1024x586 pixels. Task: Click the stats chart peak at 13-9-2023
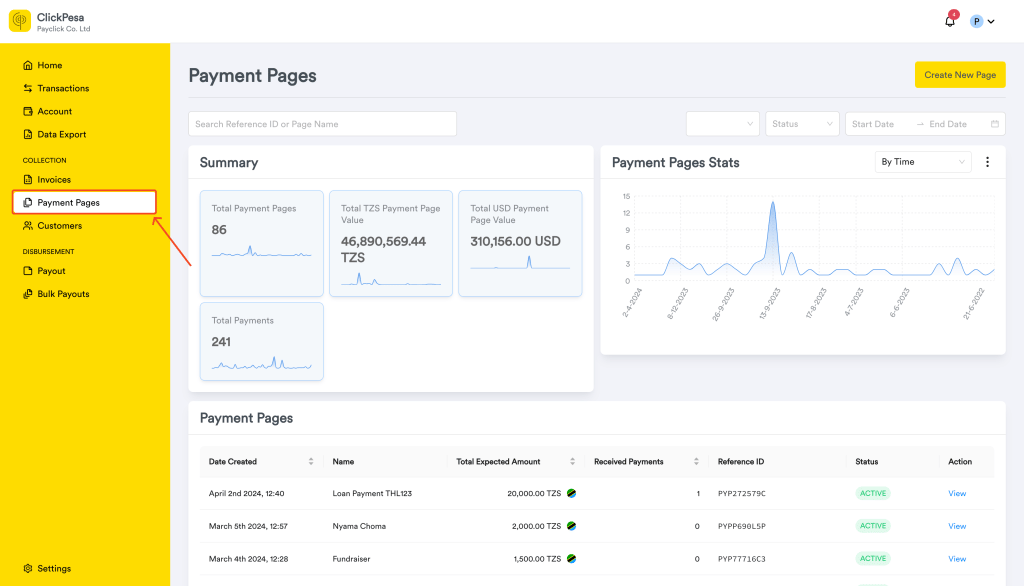click(773, 203)
